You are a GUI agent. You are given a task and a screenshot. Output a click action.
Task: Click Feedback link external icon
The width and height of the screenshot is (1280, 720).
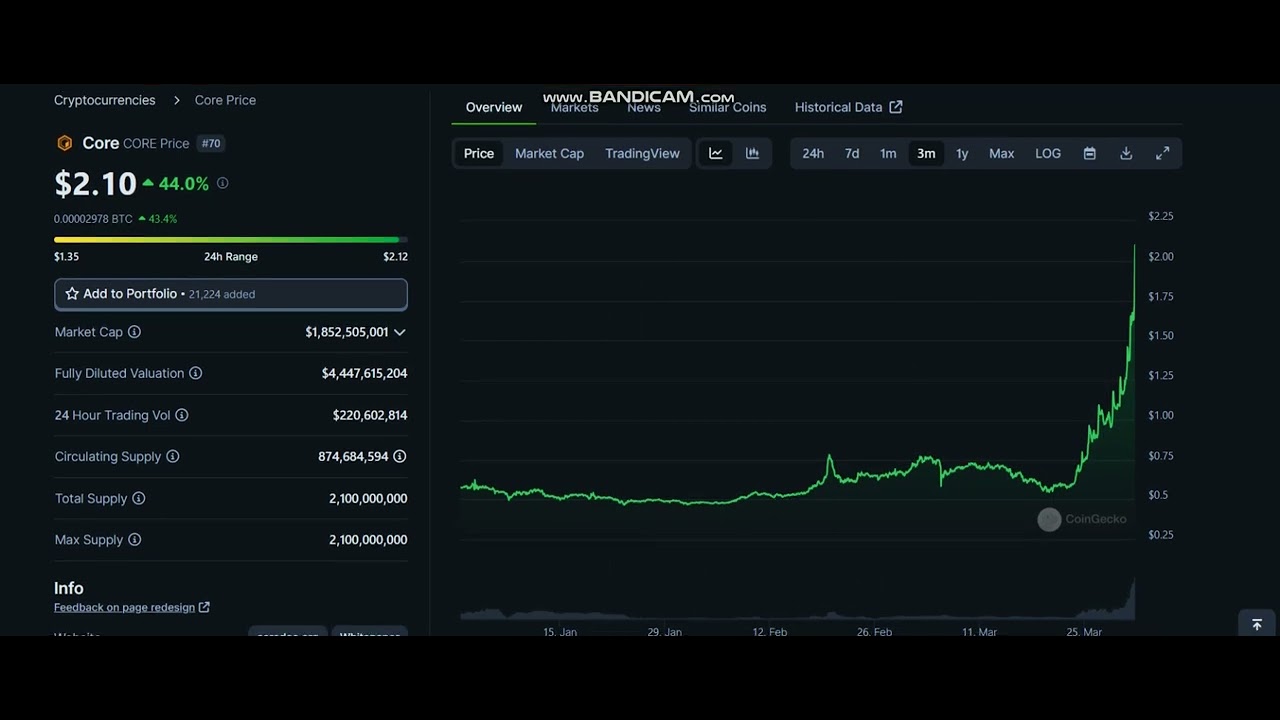coord(204,607)
